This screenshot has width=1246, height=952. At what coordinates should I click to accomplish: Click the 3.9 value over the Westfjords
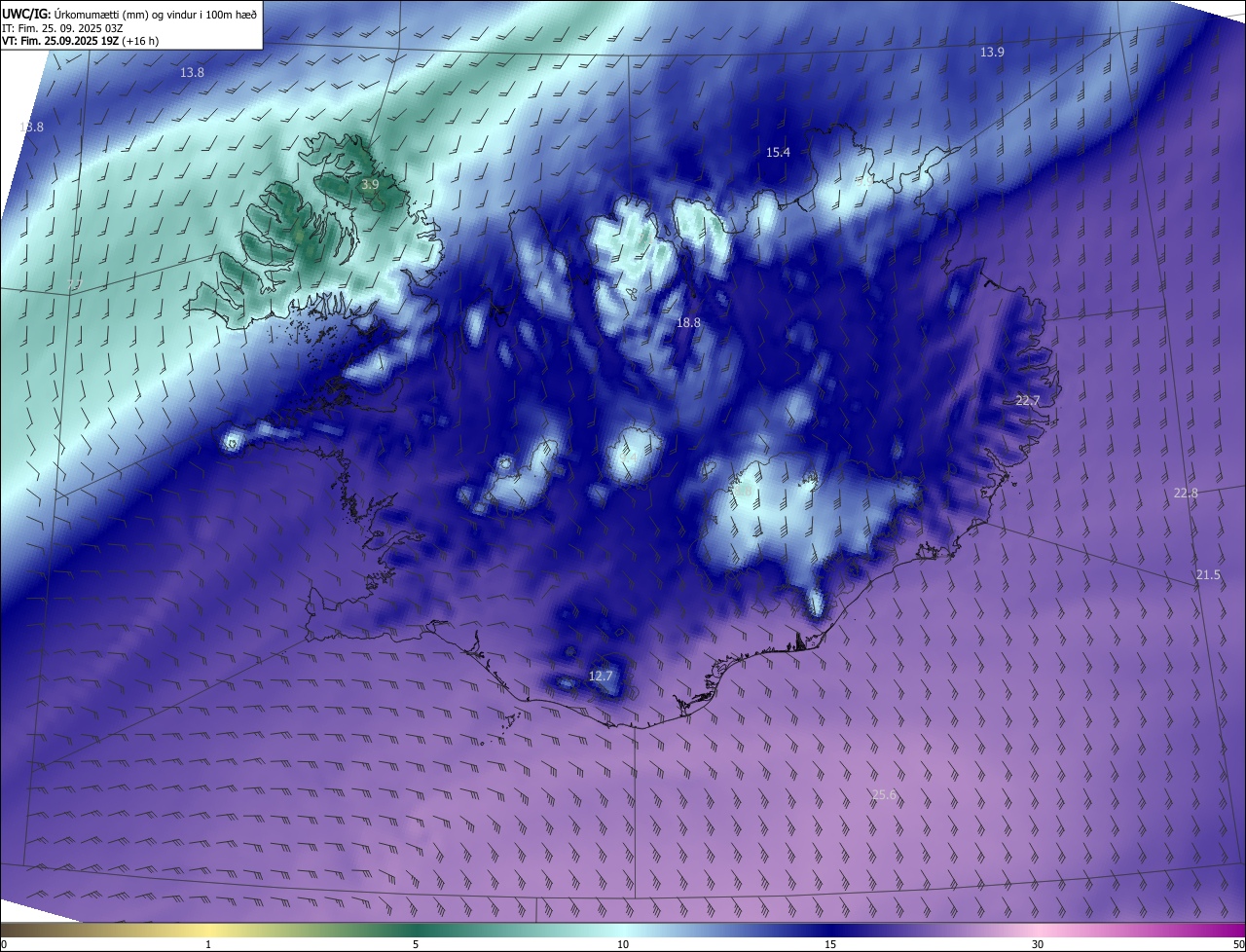[x=370, y=184]
